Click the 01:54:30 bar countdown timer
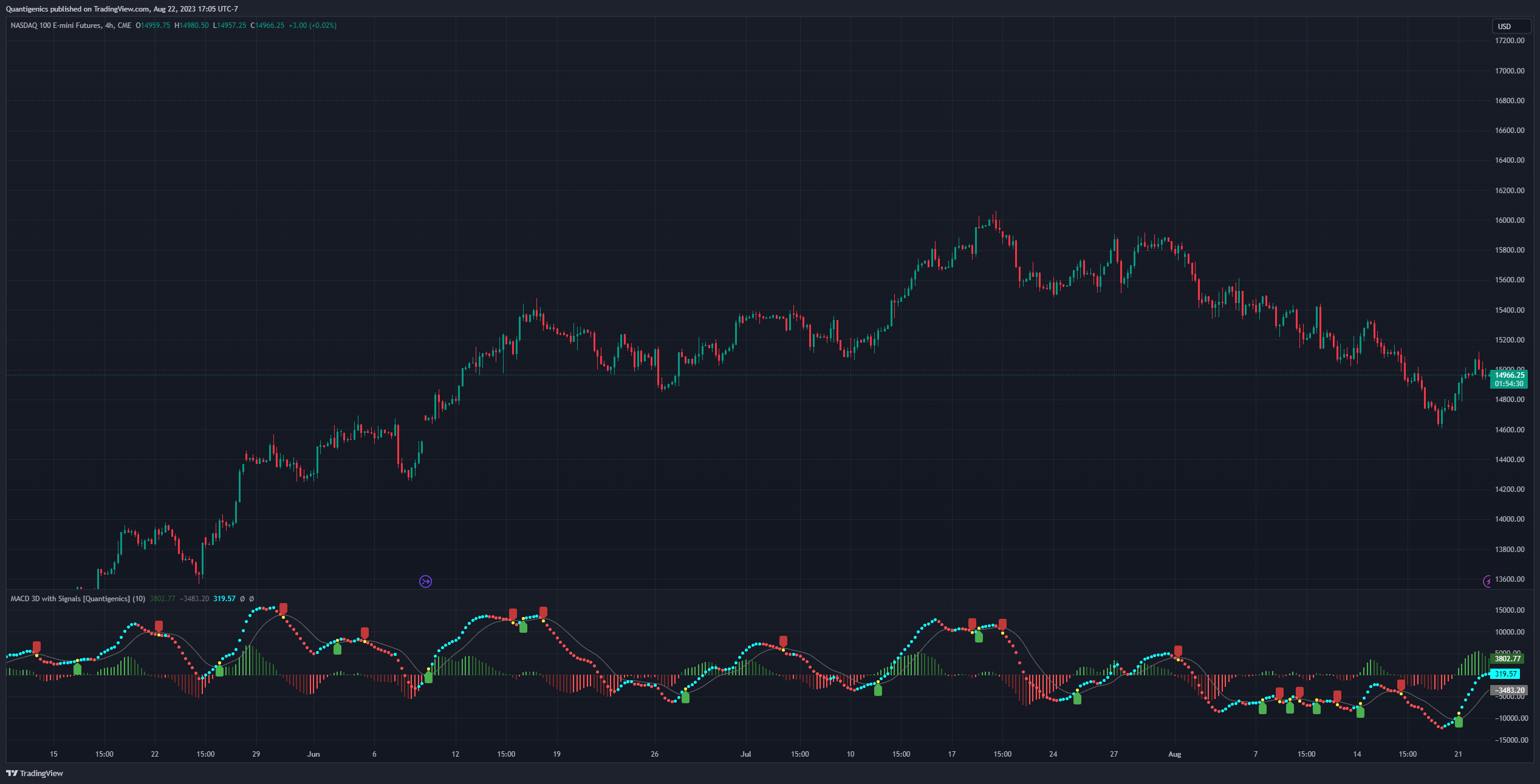 1510,384
